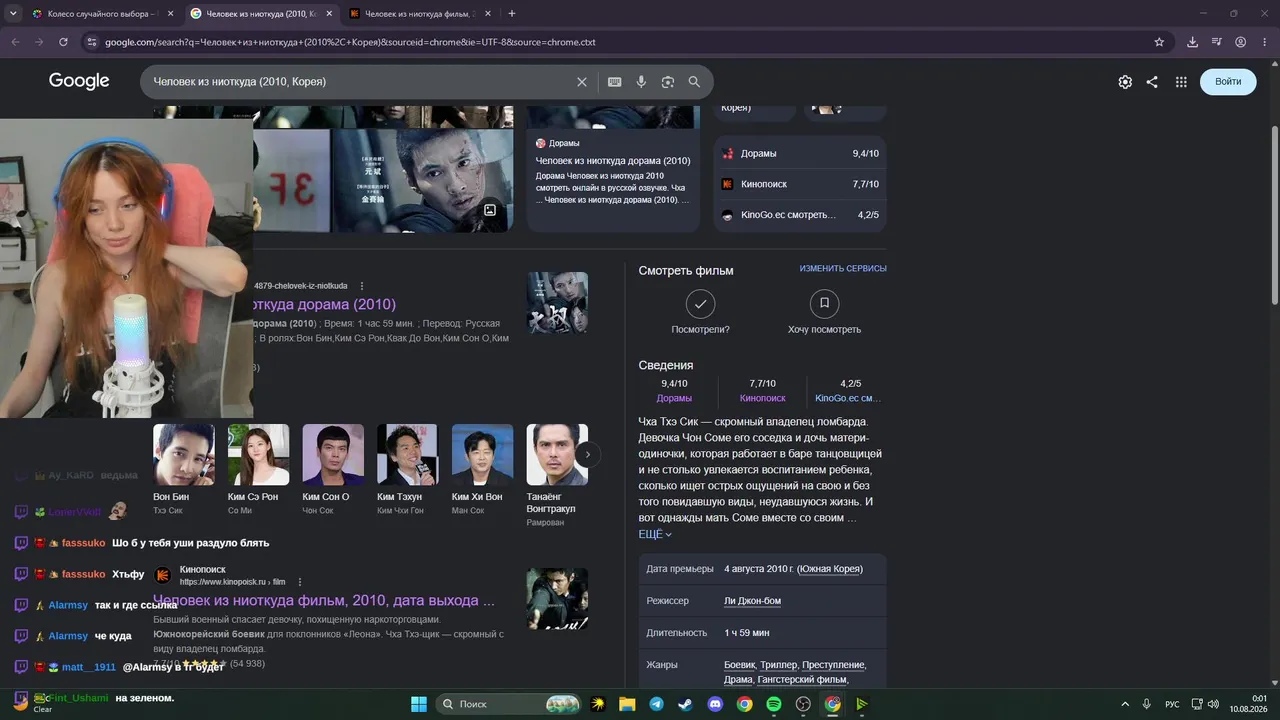Screen dimensions: 1280x720
Task: Open Discord from the taskbar
Action: (715, 704)
